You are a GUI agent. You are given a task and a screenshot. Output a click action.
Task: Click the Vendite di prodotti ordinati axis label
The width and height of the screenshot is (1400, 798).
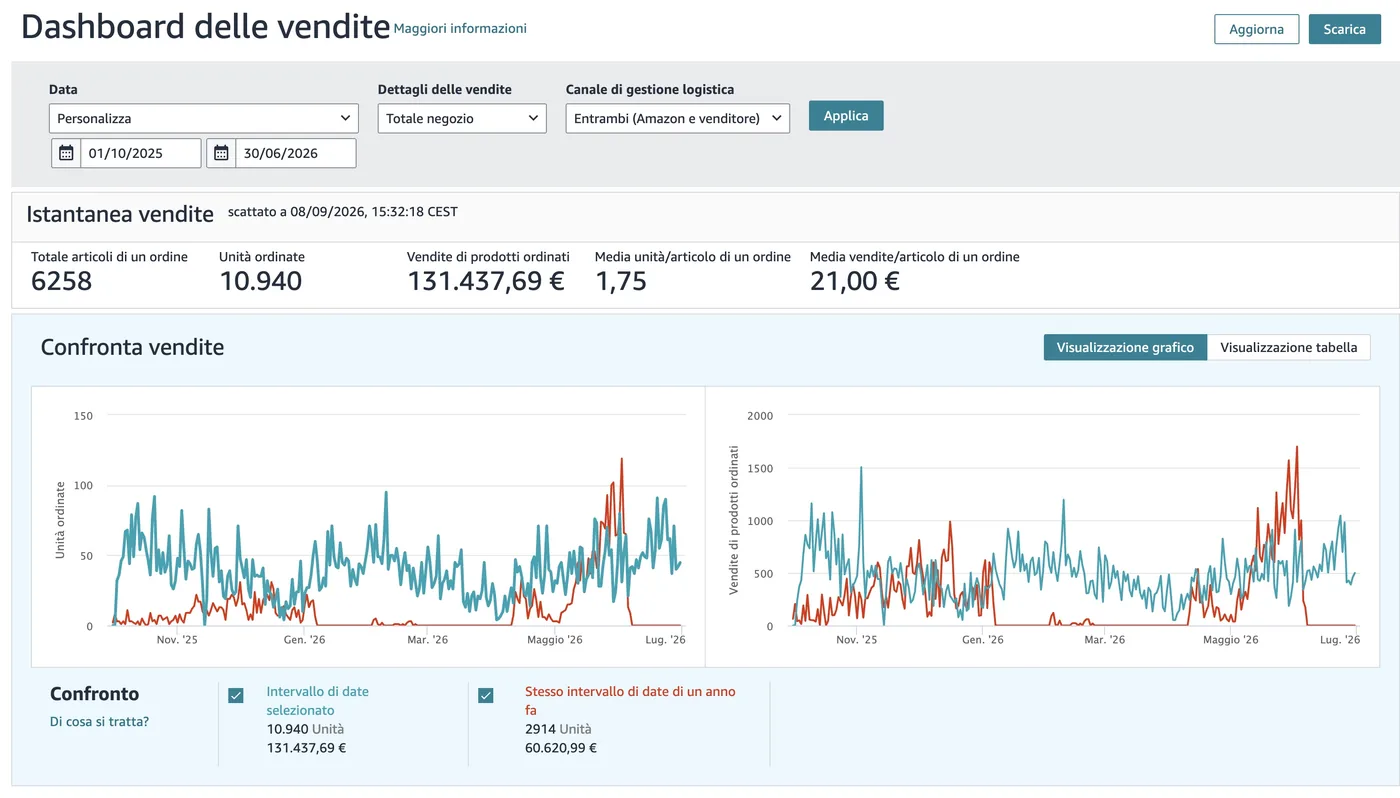tap(734, 520)
